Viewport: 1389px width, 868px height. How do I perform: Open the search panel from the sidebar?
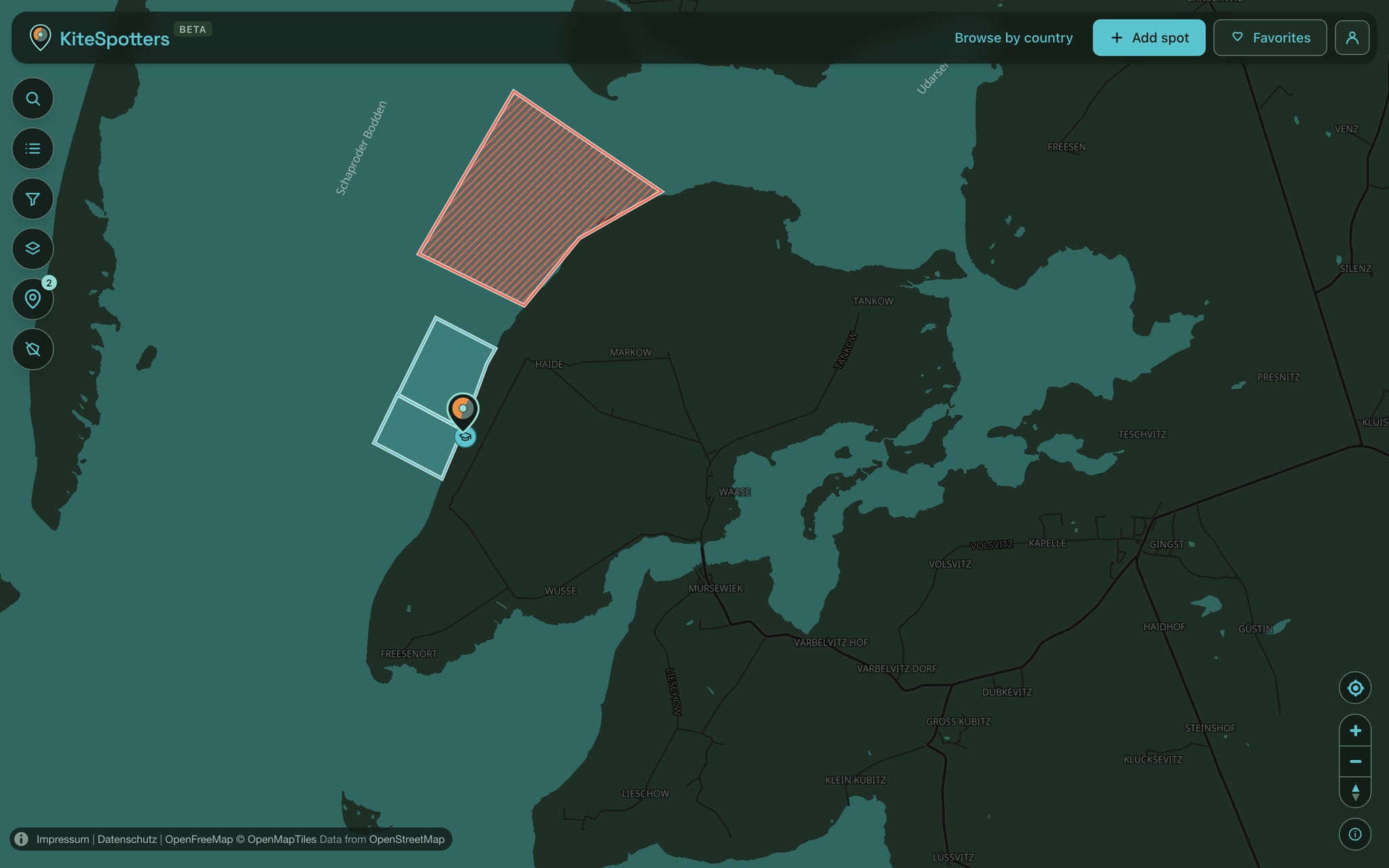point(33,99)
